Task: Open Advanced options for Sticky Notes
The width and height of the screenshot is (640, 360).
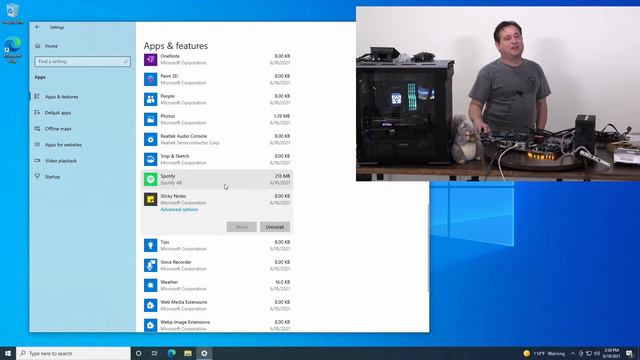Action: [x=179, y=209]
